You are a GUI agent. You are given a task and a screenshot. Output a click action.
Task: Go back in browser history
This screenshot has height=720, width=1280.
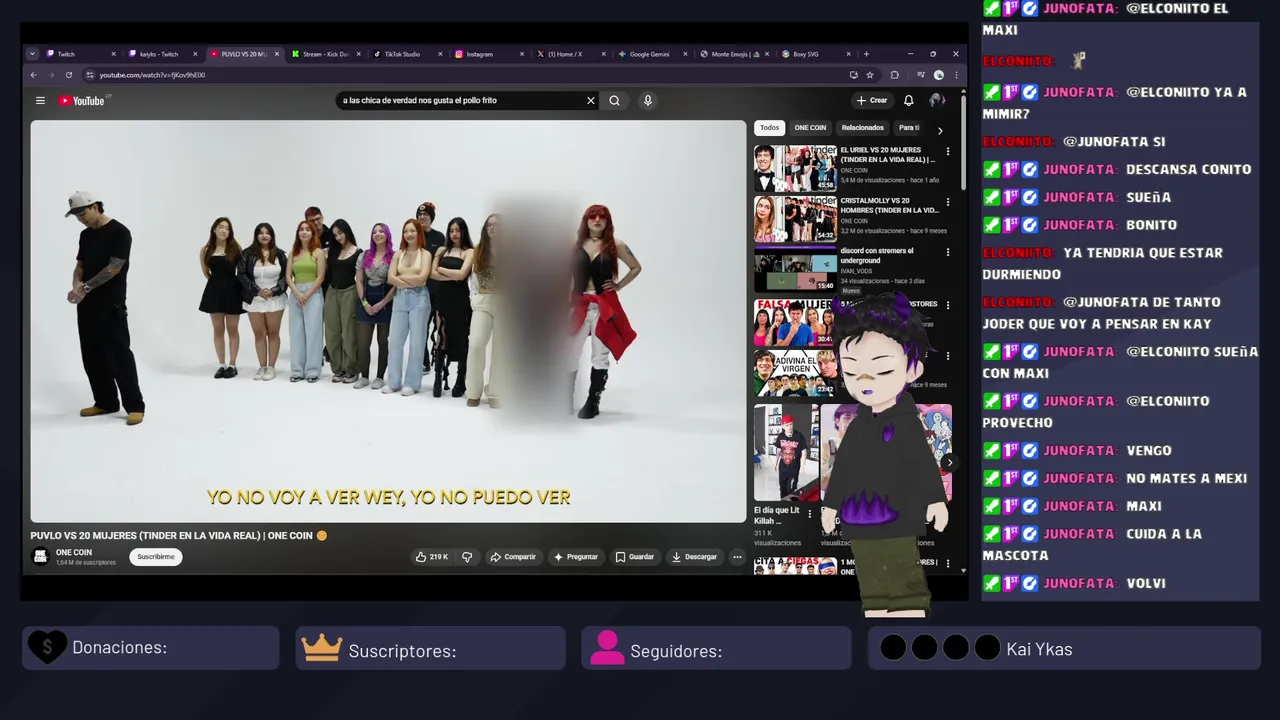(x=33, y=75)
